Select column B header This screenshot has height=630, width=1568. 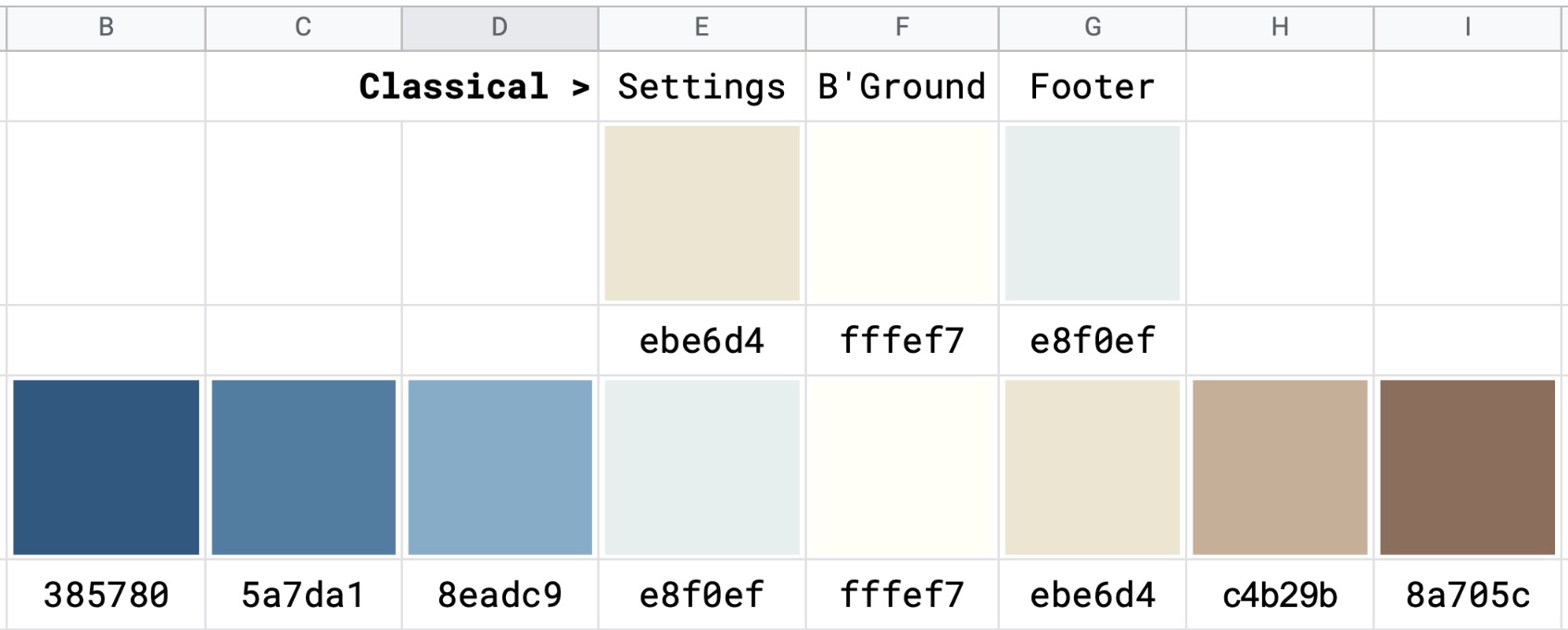[106, 28]
